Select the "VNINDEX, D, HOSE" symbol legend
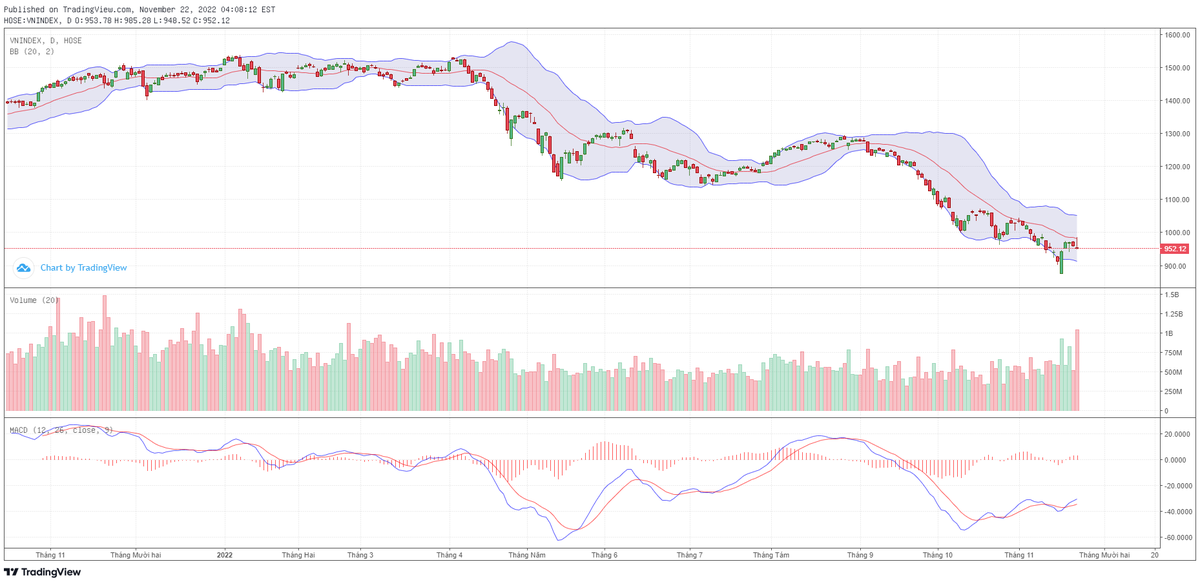1200x584 pixels. pyautogui.click(x=46, y=41)
